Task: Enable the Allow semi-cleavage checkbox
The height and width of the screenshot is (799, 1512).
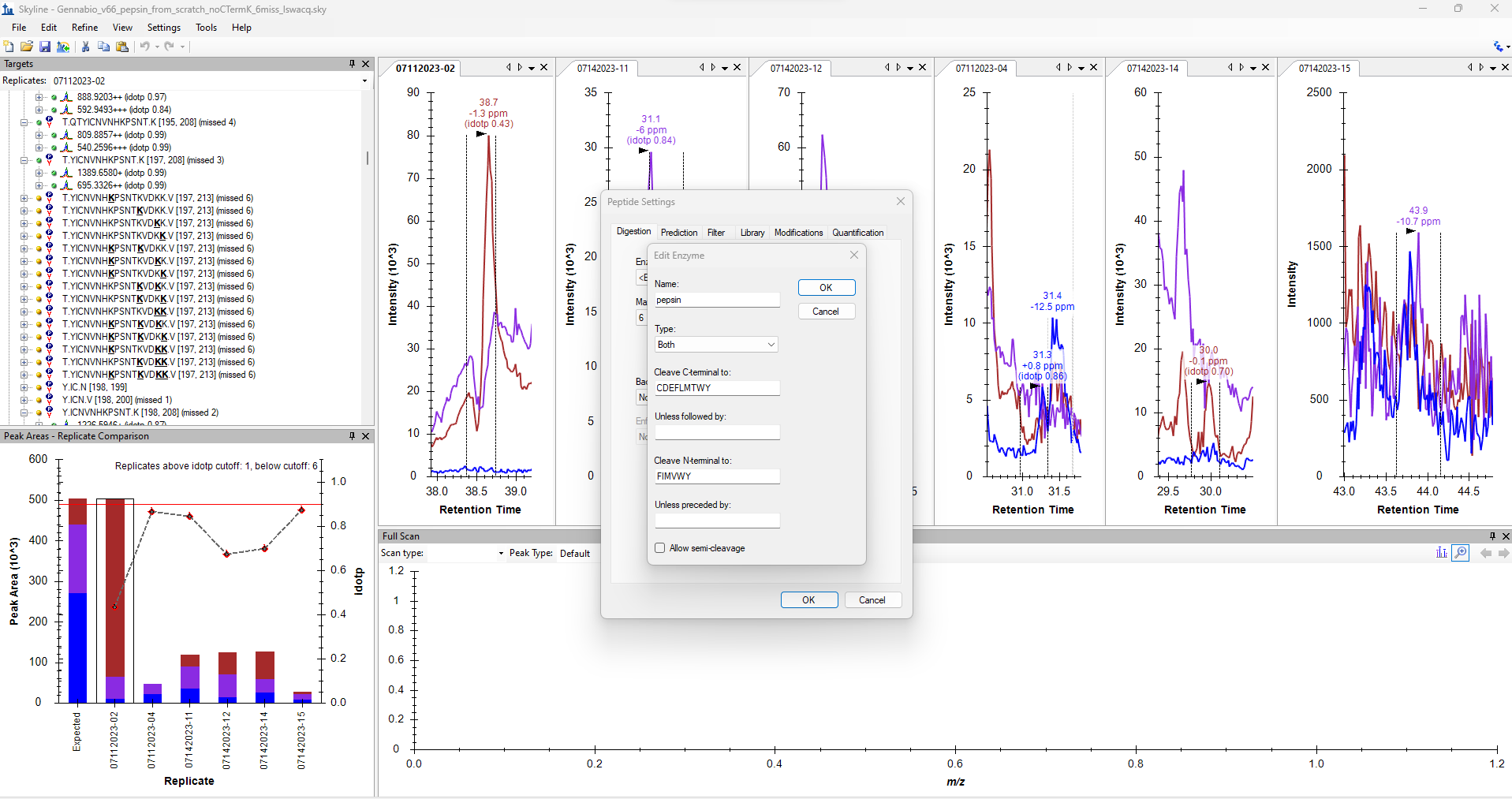Action: click(660, 548)
